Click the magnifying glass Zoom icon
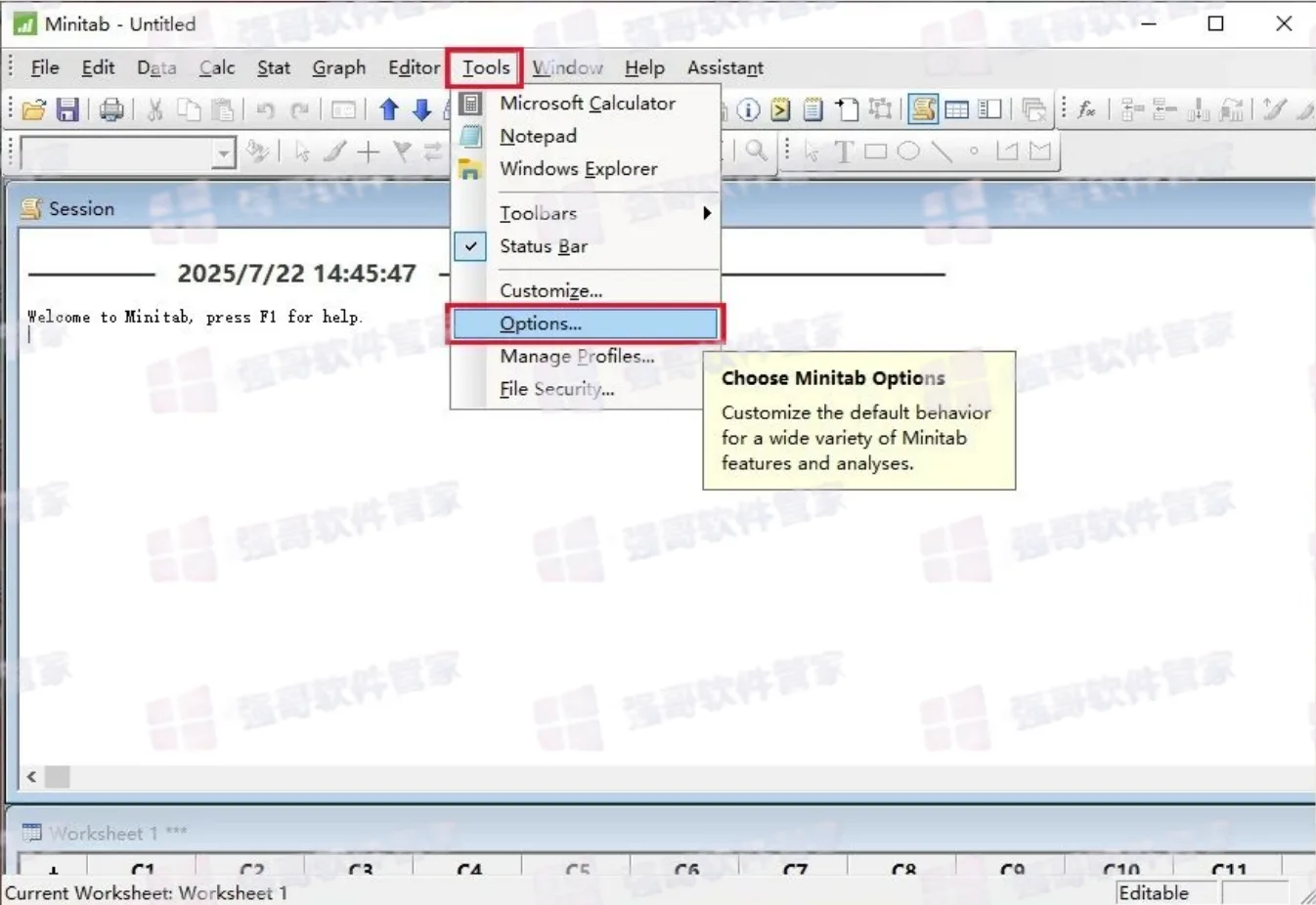Screen dimensions: 1316x905 [x=756, y=151]
